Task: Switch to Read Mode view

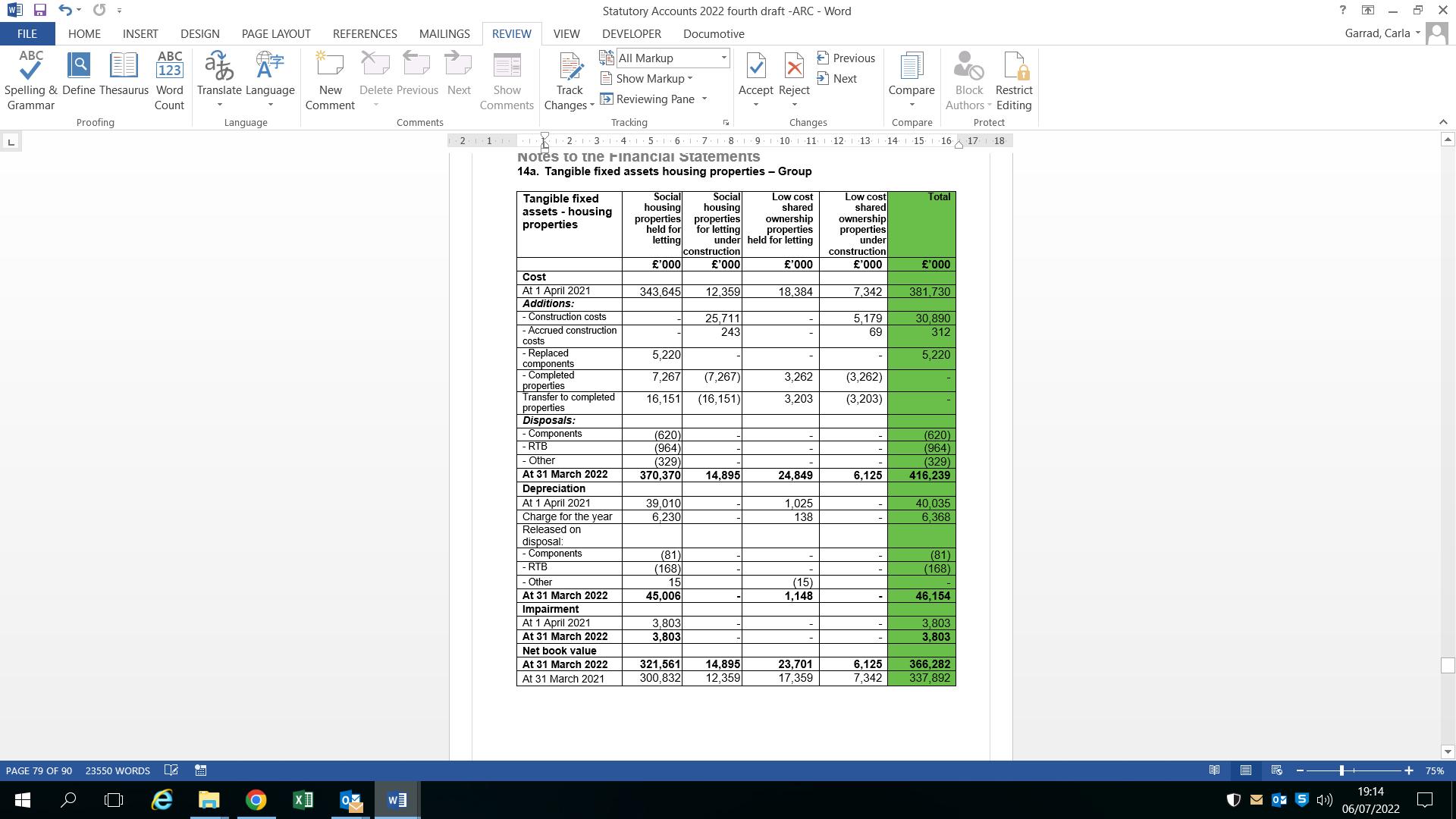Action: (x=1214, y=770)
